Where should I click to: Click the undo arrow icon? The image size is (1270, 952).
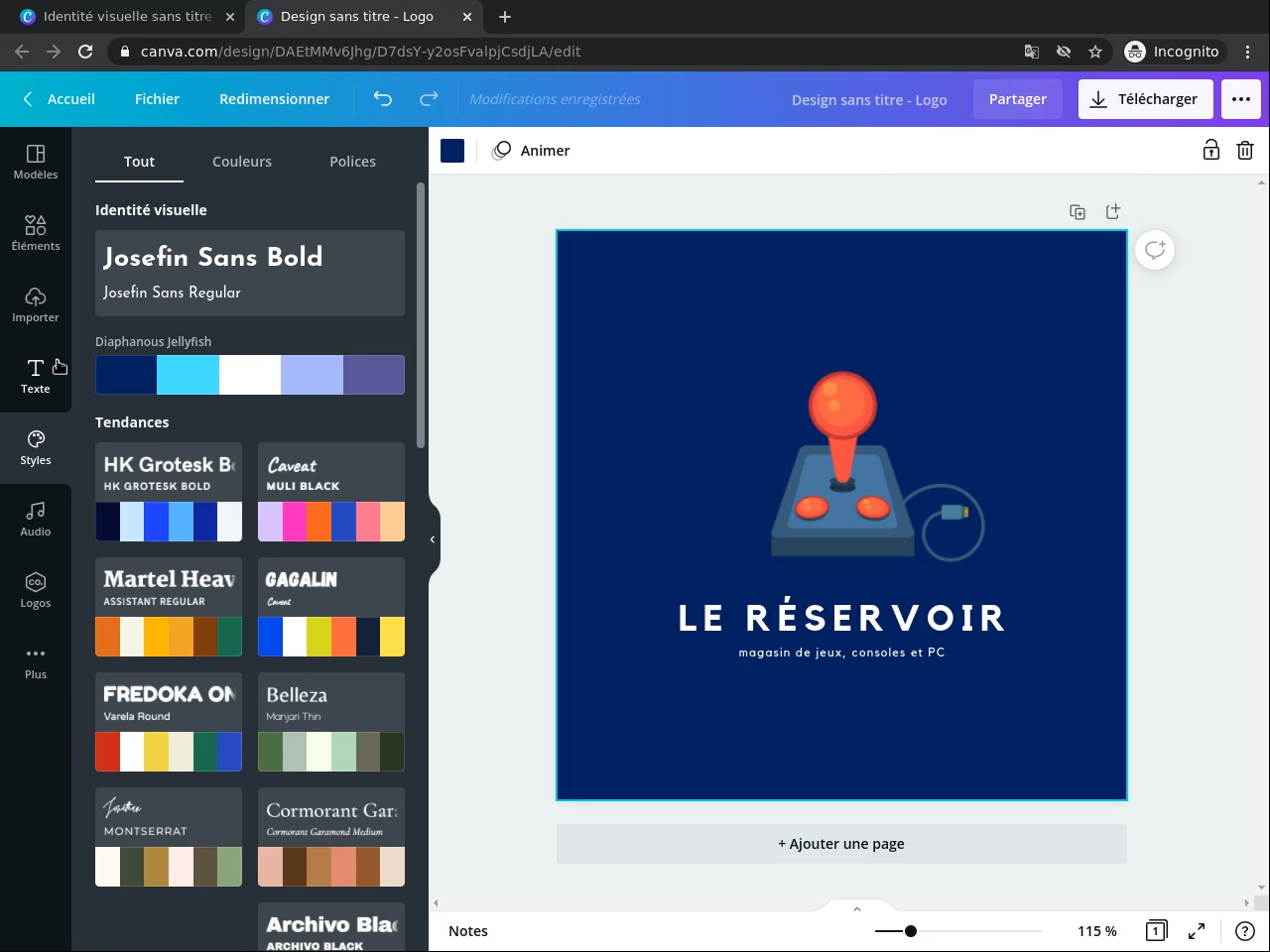382,99
